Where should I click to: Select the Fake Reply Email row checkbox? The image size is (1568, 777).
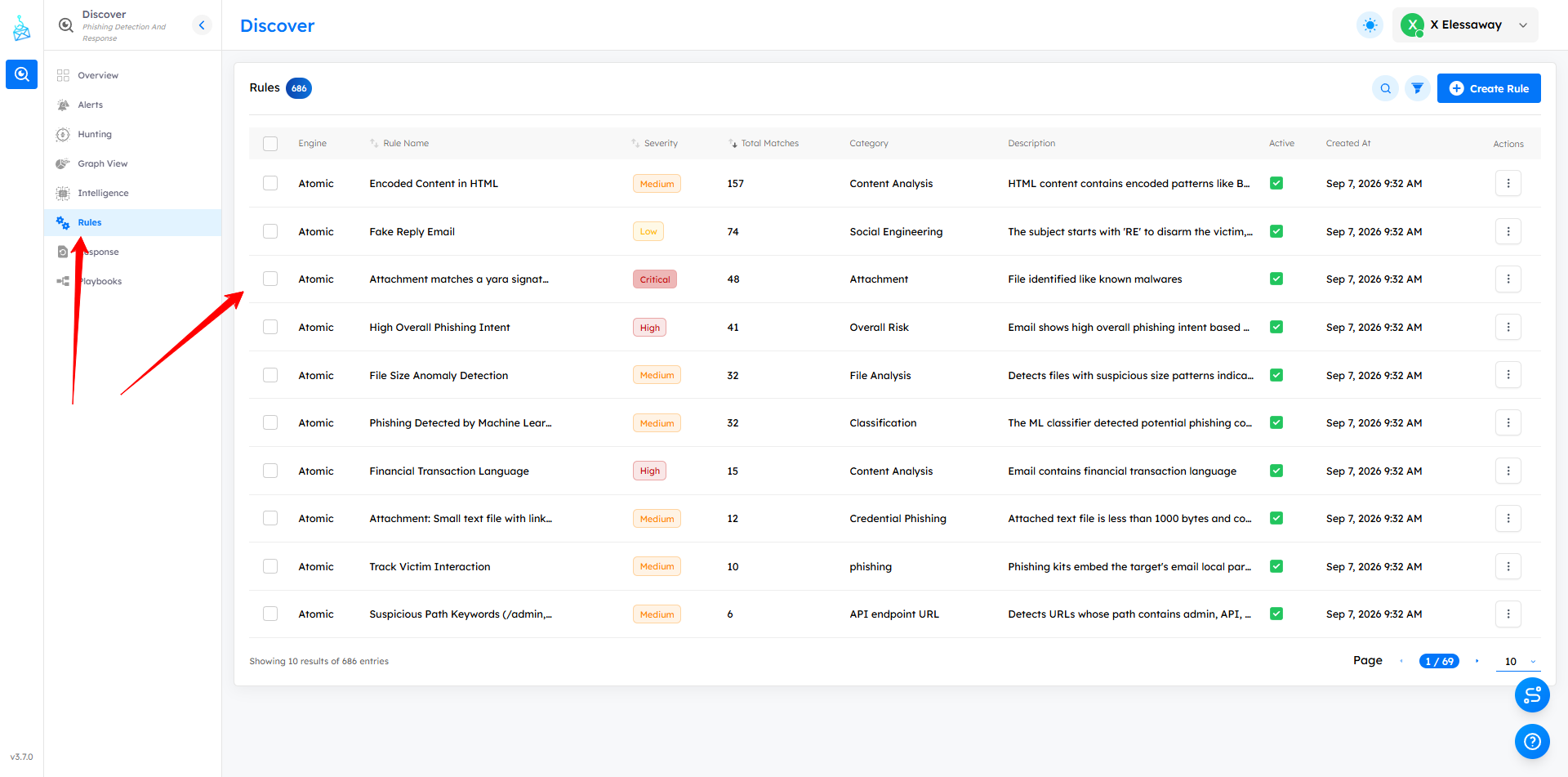pyautogui.click(x=270, y=231)
